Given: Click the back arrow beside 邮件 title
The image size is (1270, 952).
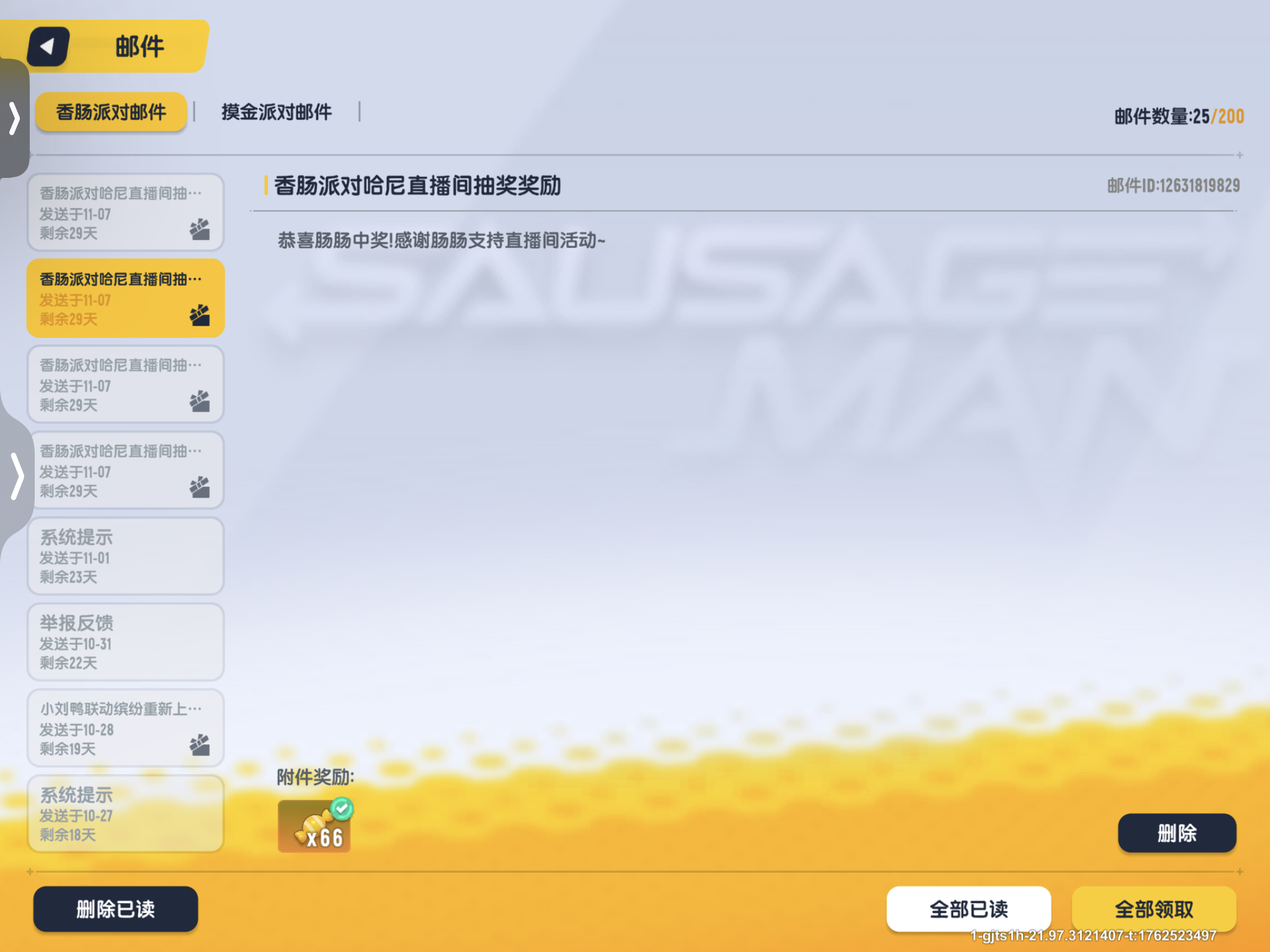Looking at the screenshot, I should coord(48,46).
